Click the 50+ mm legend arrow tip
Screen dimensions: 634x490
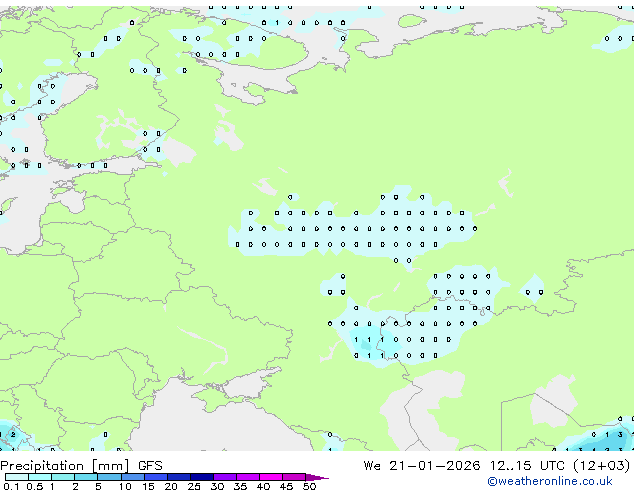(317, 477)
